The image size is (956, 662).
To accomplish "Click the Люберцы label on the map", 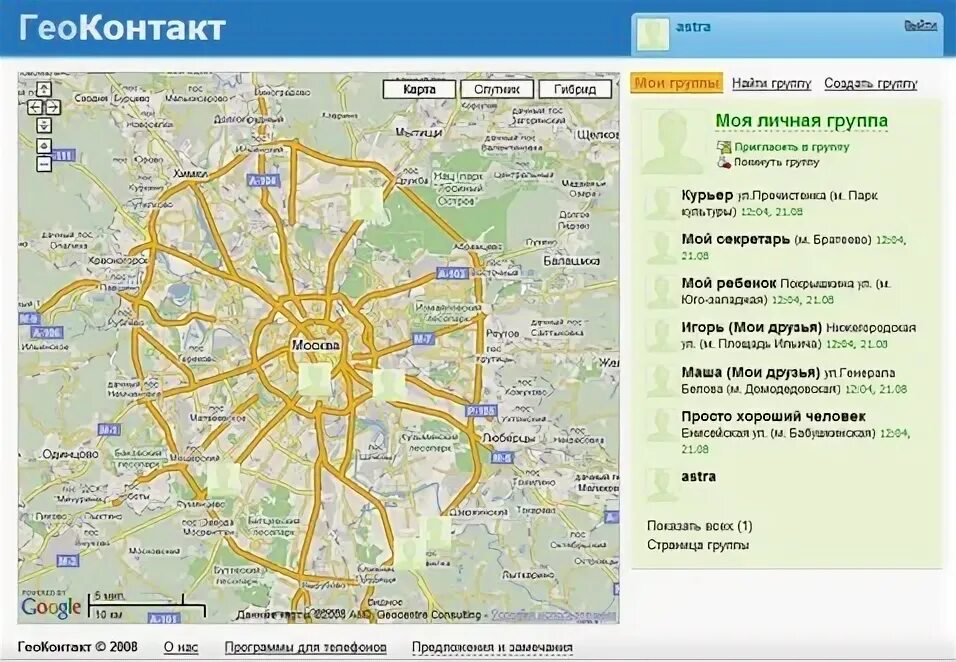I will tap(508, 438).
